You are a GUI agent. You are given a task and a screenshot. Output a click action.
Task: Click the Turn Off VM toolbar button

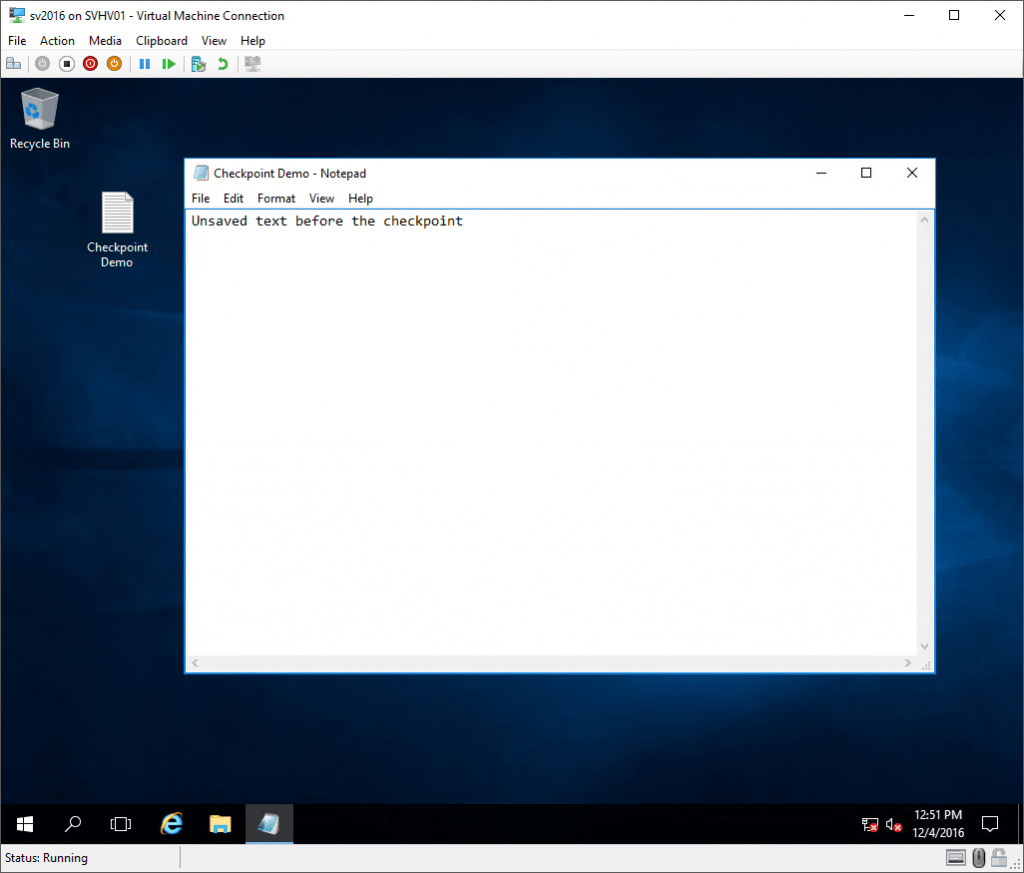pos(67,64)
